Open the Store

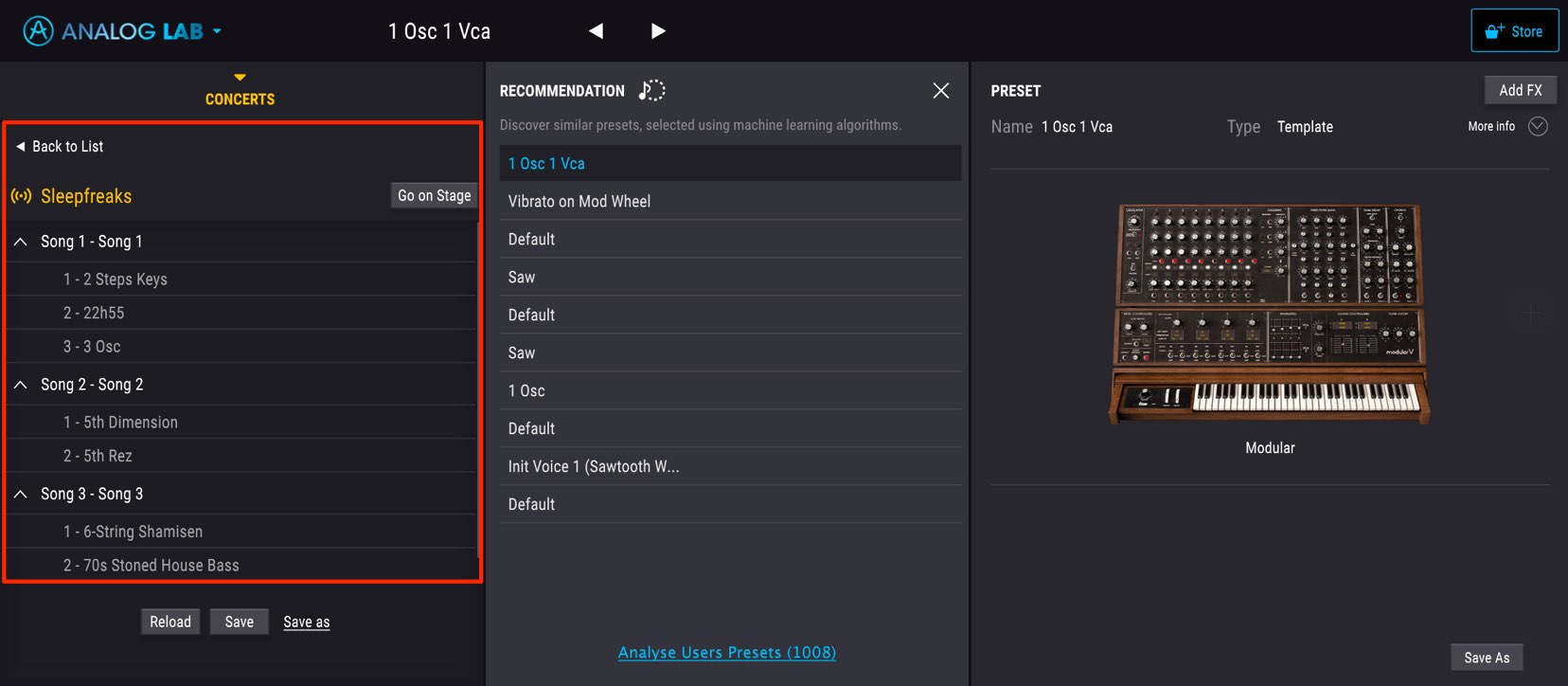tap(1514, 31)
